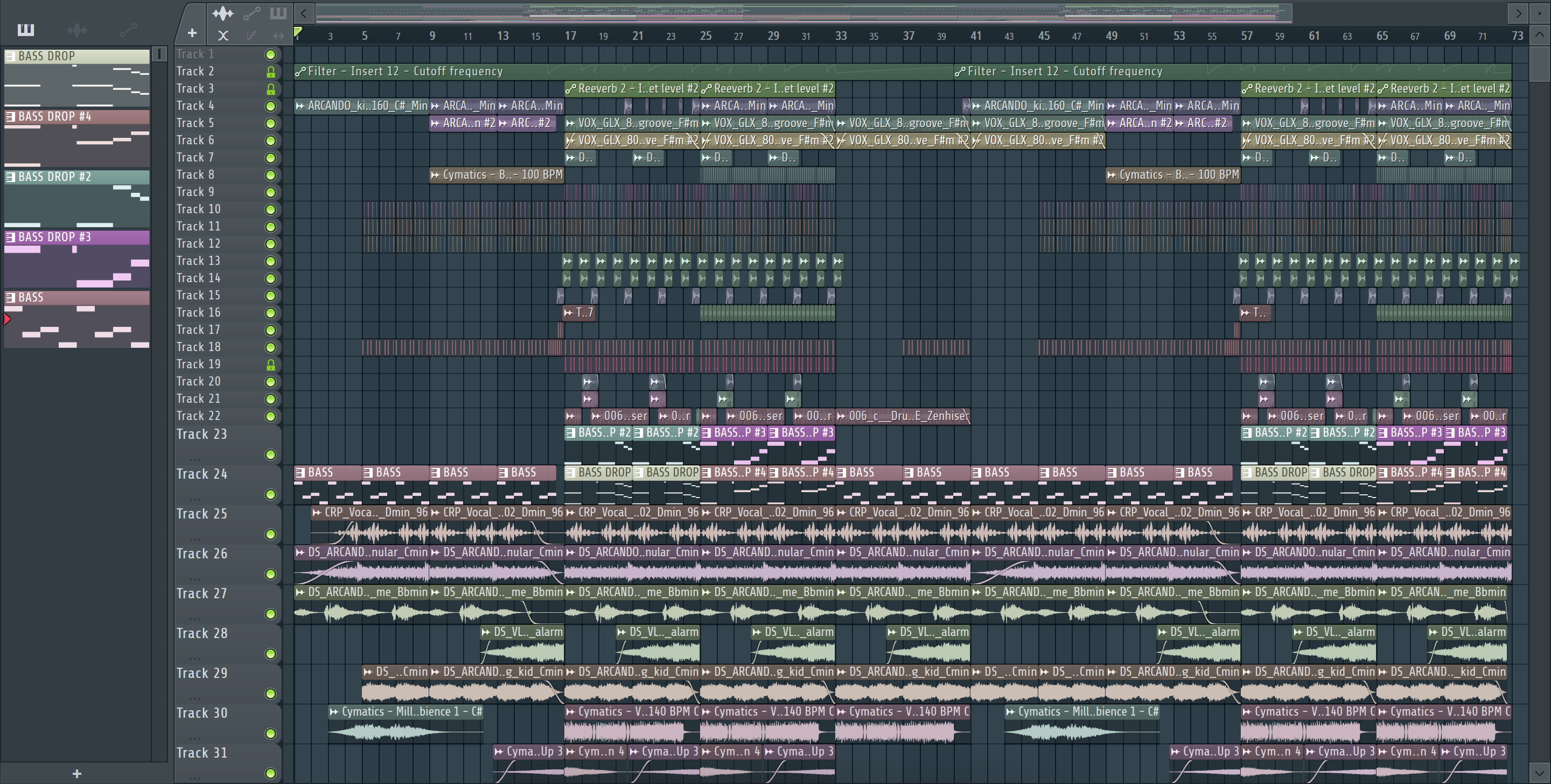Enable automation clip focus icon in playlist header
1551x784 pixels.
pyautogui.click(x=251, y=12)
